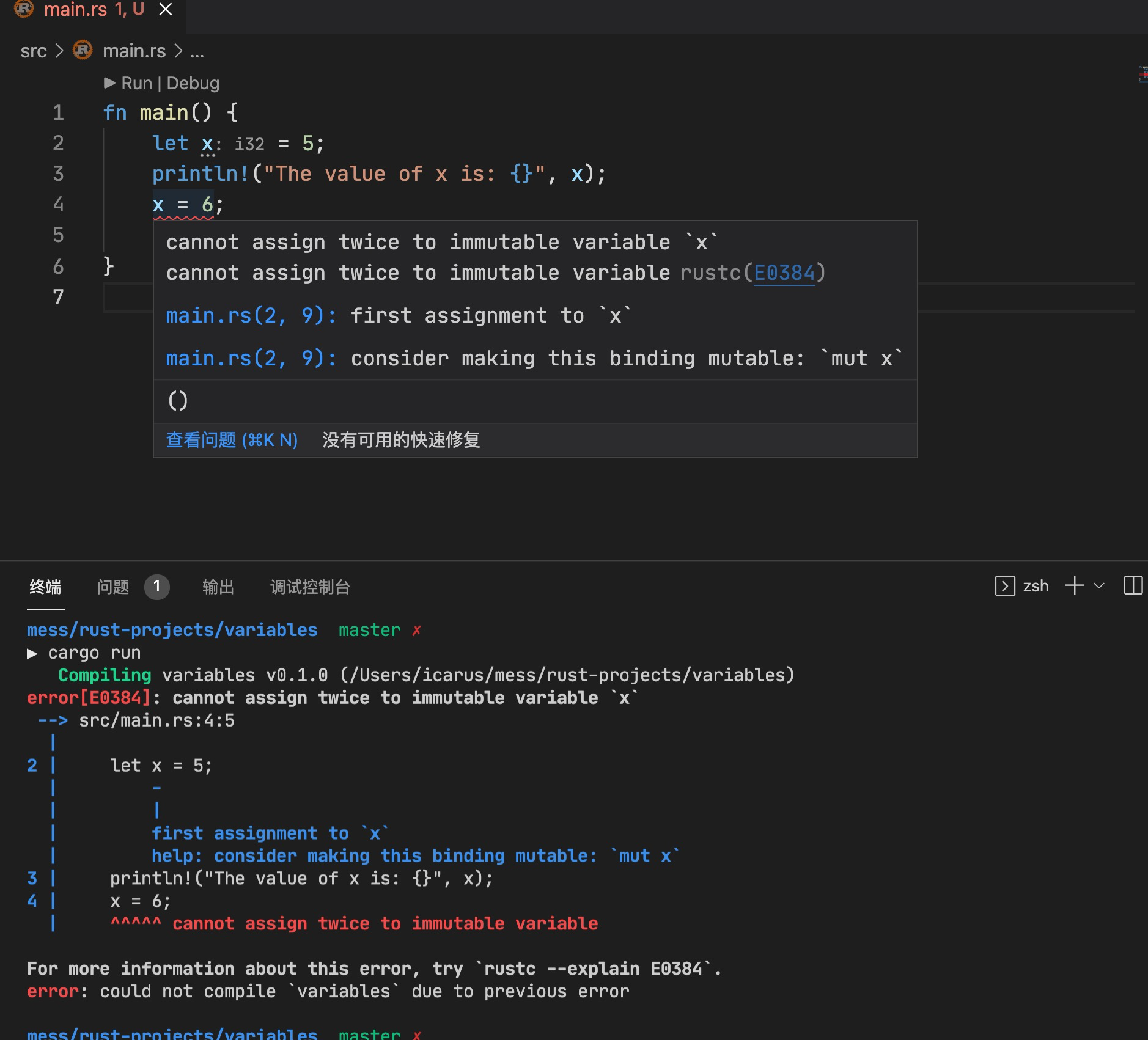Click line number 7 in the gutter
1148x1040 pixels.
point(58,297)
